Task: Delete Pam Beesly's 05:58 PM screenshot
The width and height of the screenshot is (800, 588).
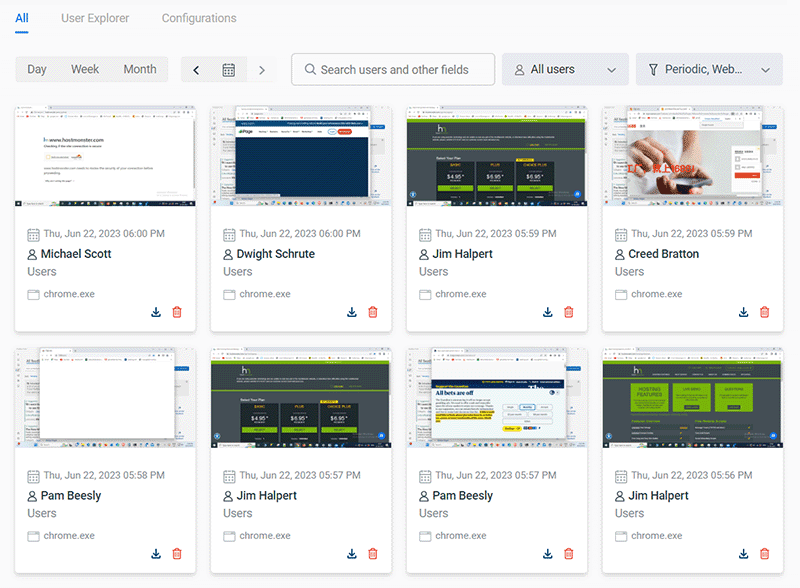Action: pyautogui.click(x=177, y=553)
